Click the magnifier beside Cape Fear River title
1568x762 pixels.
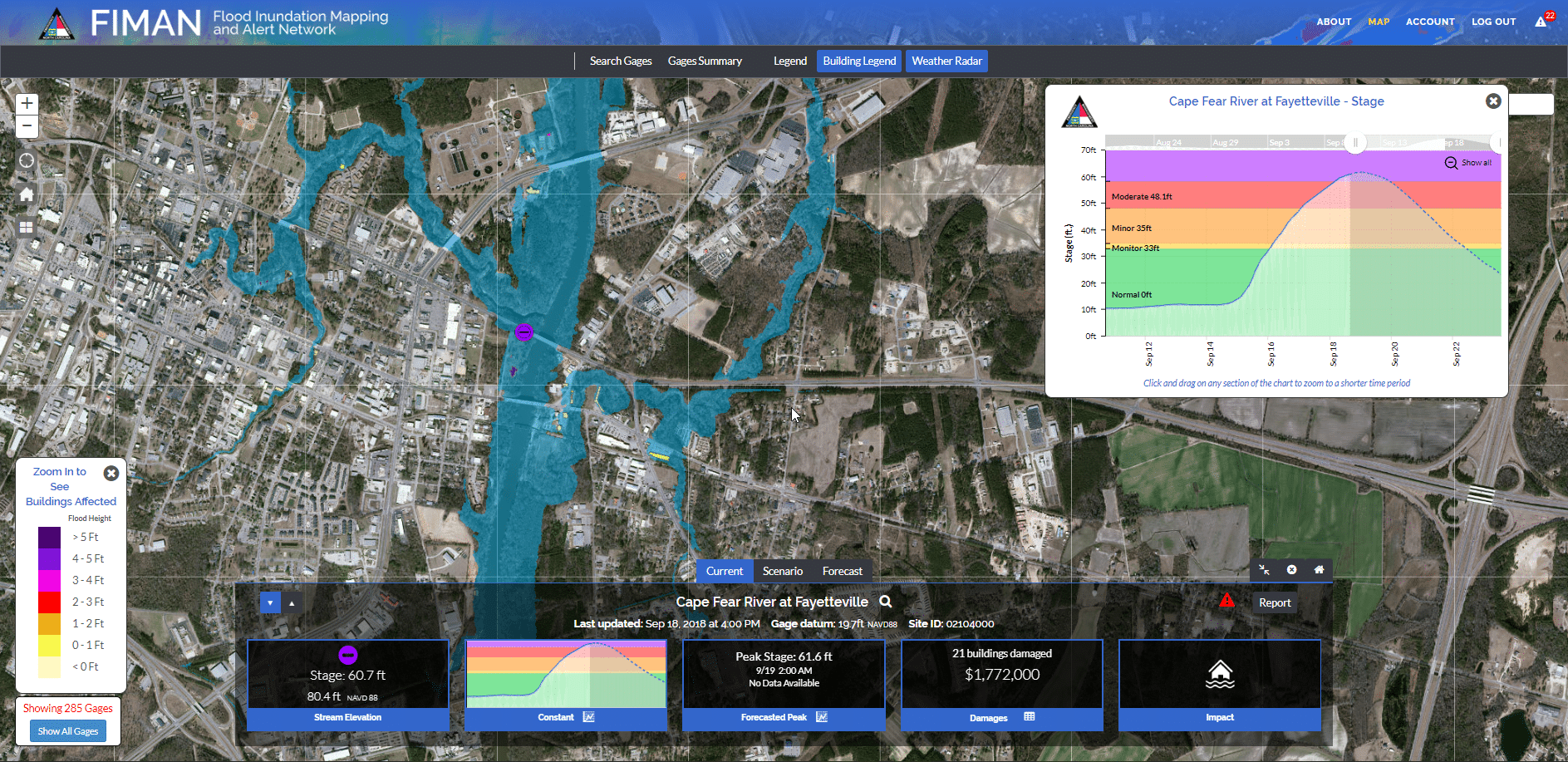886,602
